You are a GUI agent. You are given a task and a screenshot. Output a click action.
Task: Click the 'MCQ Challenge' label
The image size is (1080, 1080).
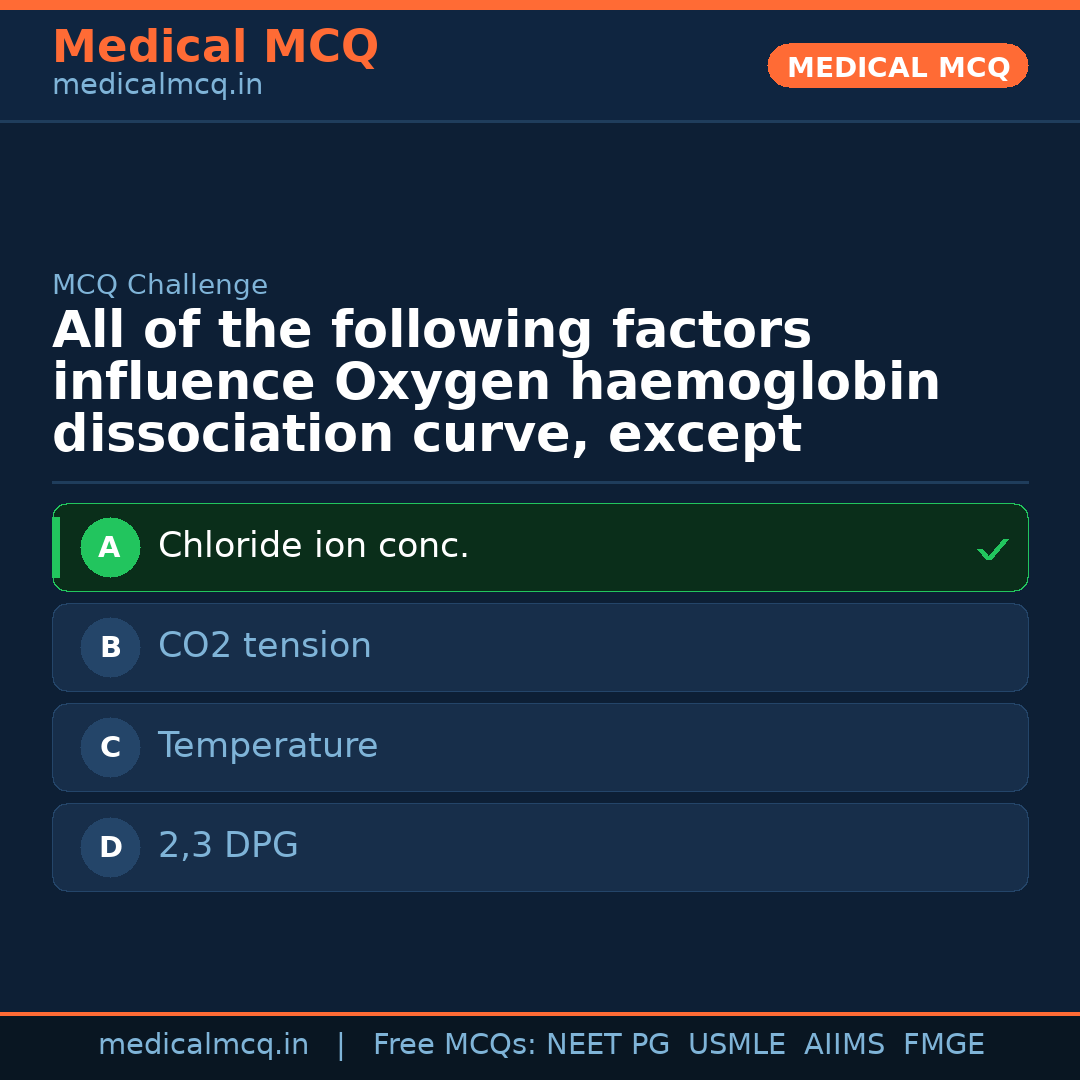click(160, 285)
